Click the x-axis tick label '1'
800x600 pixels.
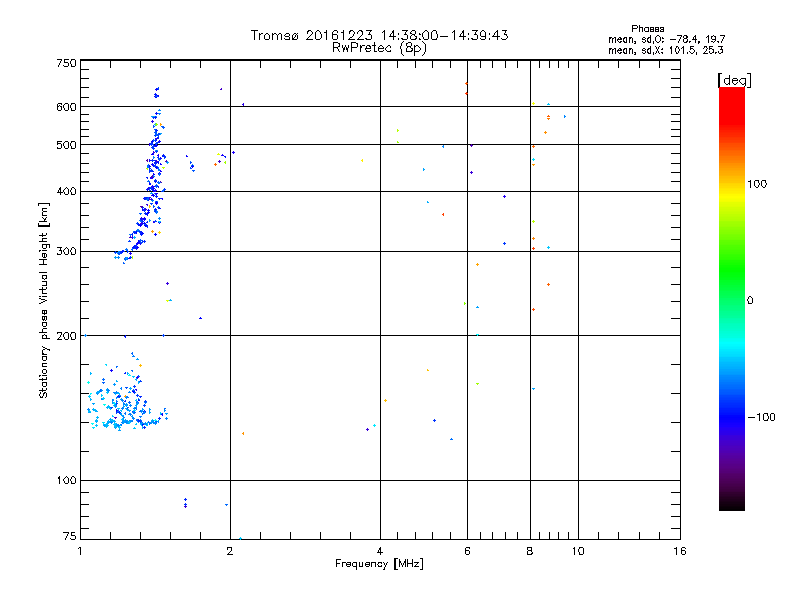click(80, 551)
